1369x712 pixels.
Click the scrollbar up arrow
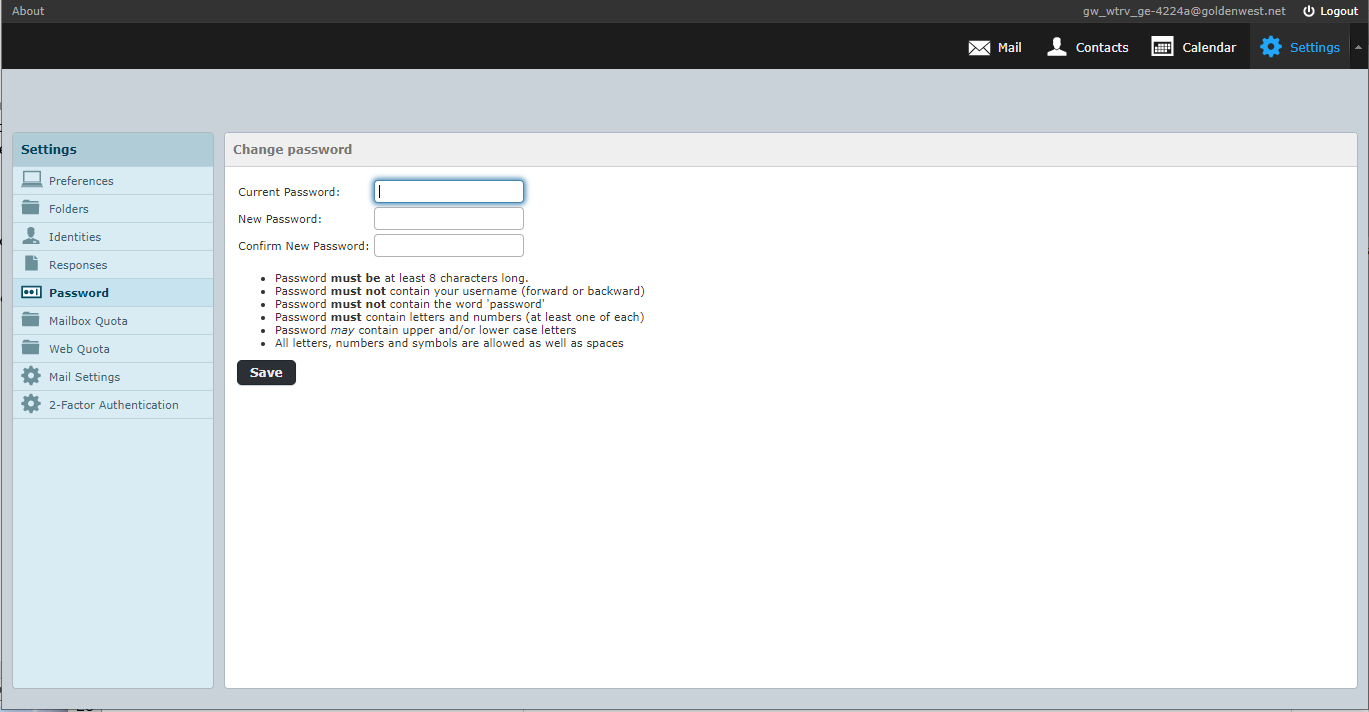1358,46
